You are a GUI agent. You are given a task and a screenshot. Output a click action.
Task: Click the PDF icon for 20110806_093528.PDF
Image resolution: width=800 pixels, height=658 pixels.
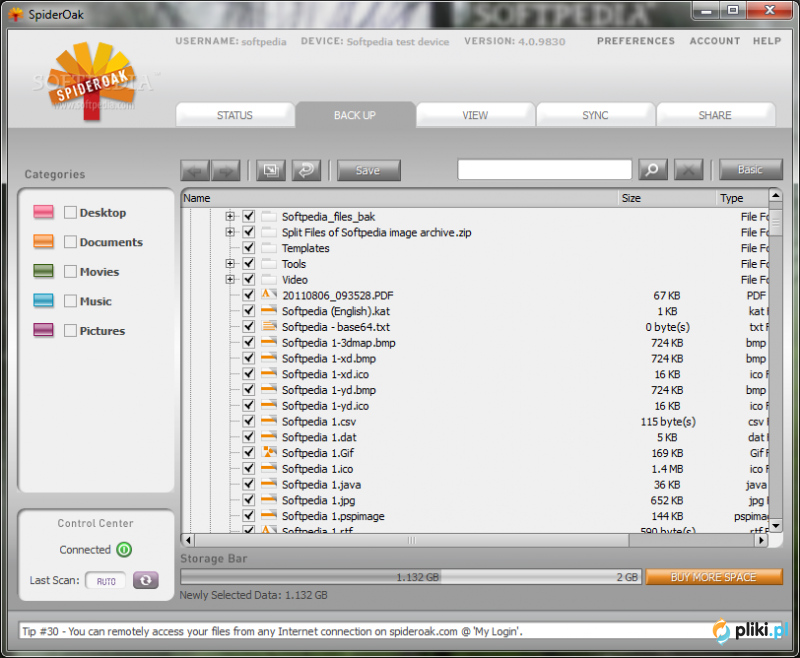click(x=269, y=295)
